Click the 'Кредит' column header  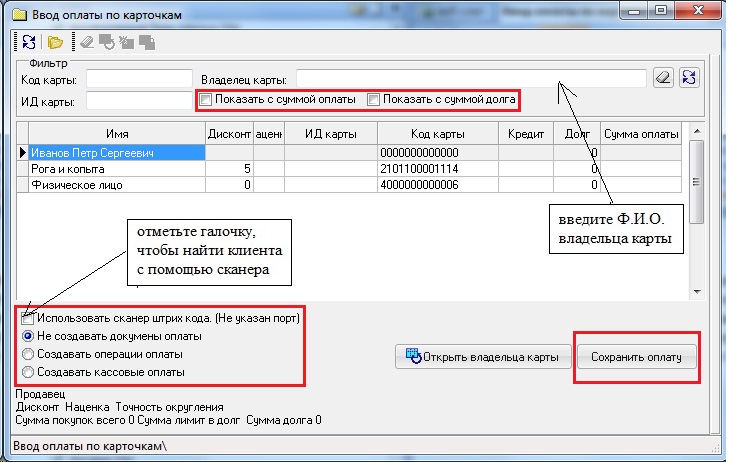(x=526, y=134)
